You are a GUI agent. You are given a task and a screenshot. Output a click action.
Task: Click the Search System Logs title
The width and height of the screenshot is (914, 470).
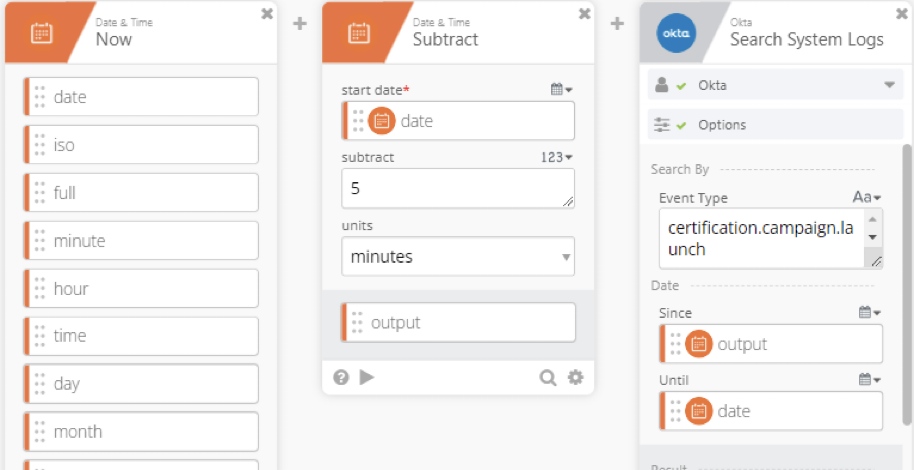point(807,40)
